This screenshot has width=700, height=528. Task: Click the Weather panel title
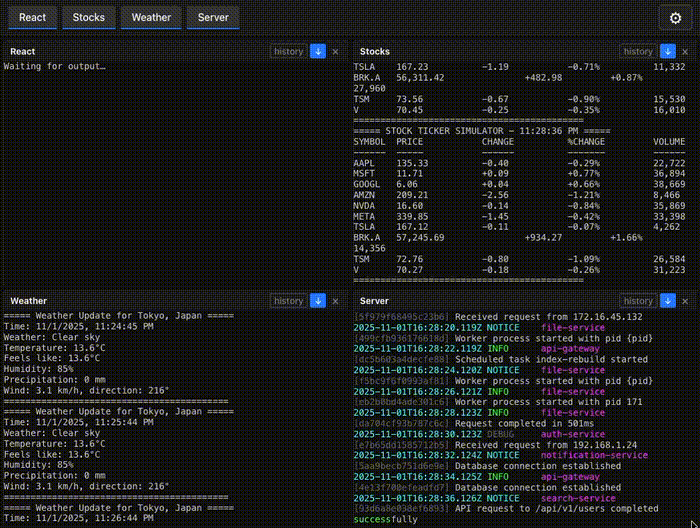[29, 301]
